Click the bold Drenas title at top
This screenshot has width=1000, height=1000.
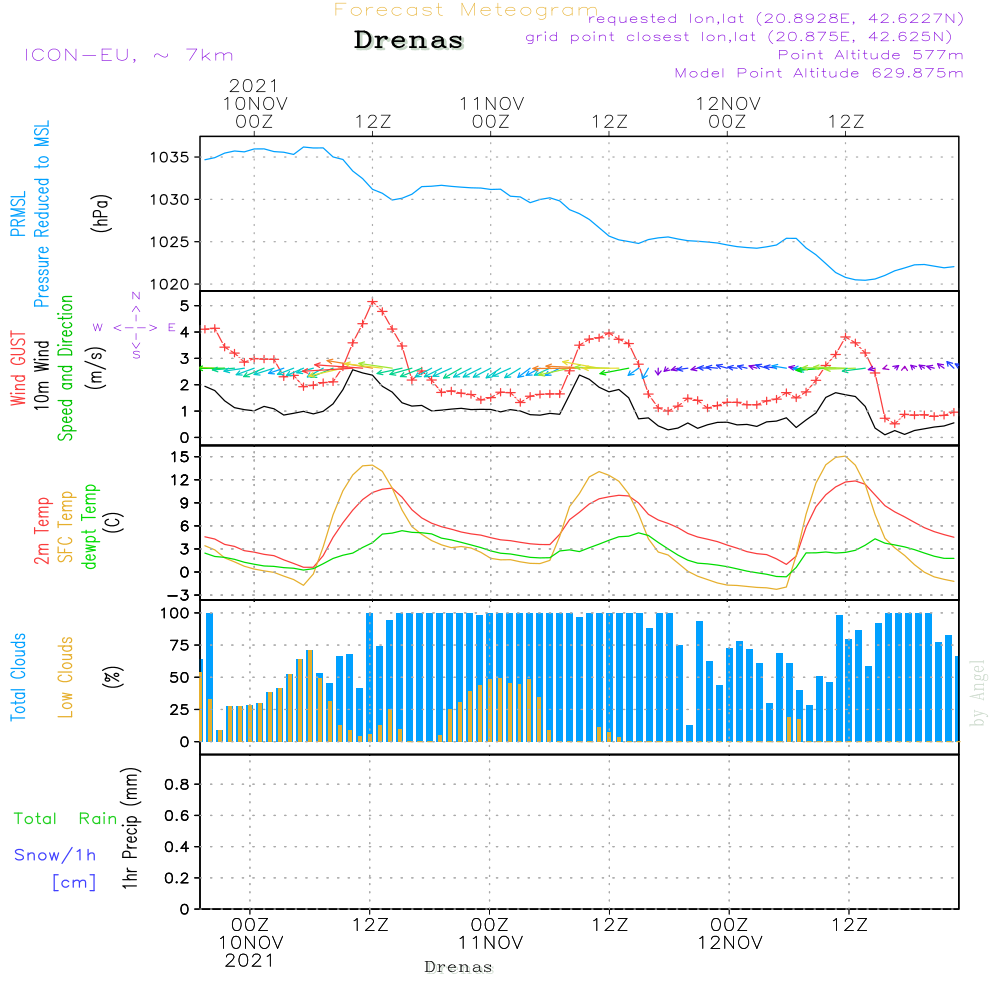tap(409, 41)
